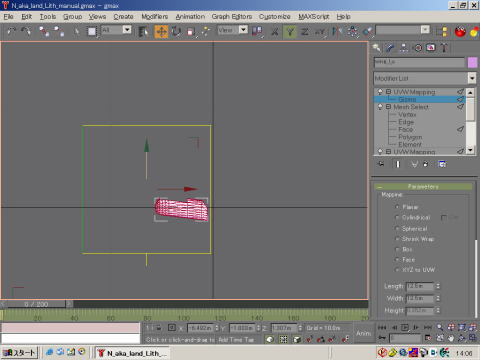Restrict transform to Z axis
The image size is (480, 360).
(305, 31)
